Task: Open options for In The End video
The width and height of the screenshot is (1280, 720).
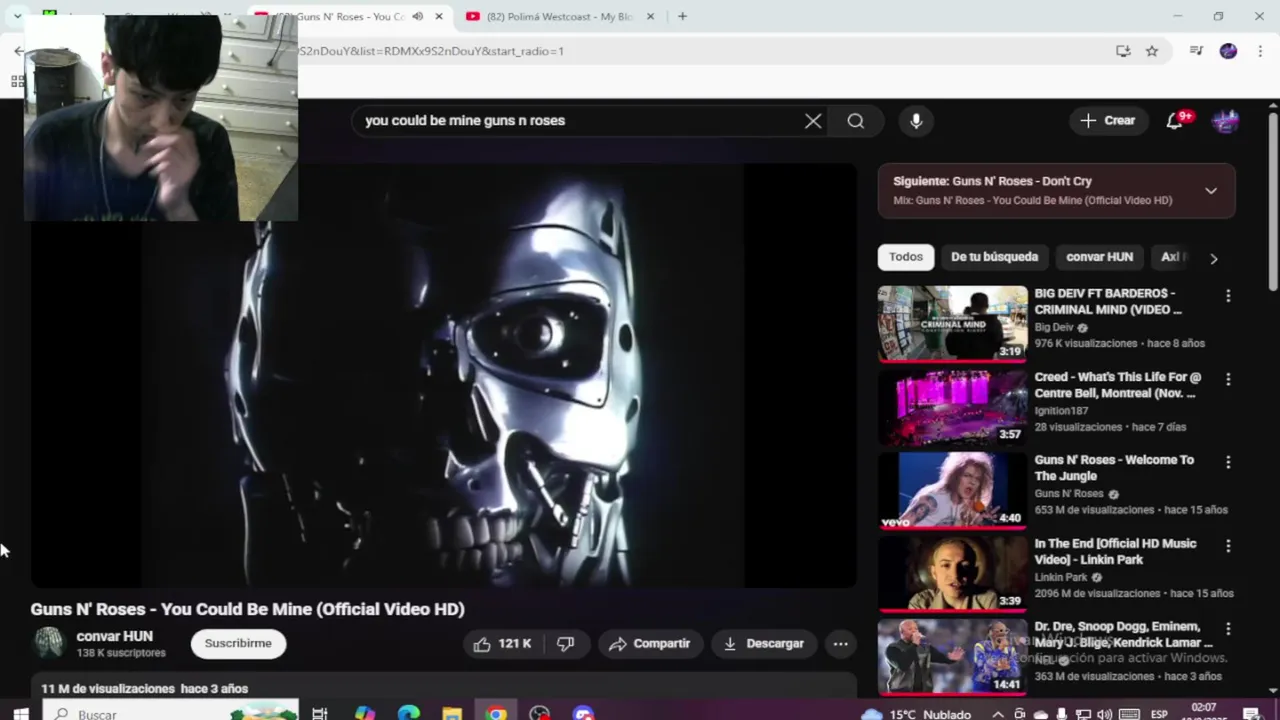Action: point(1228,546)
